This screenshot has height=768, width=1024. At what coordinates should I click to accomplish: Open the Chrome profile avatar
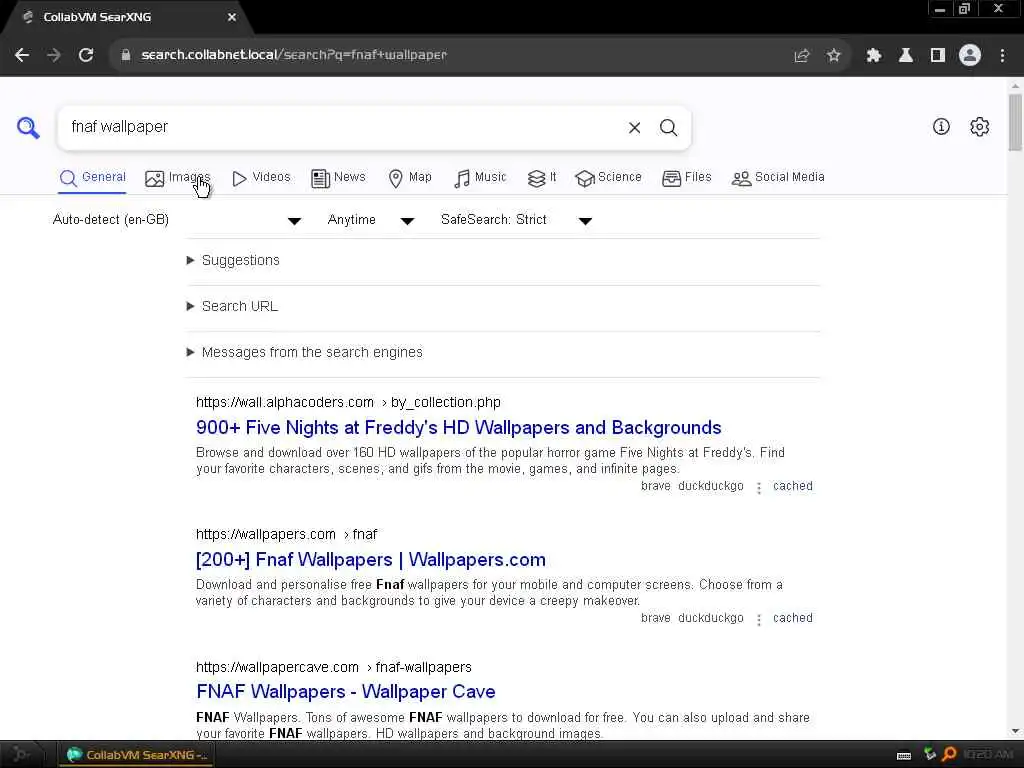[970, 56]
